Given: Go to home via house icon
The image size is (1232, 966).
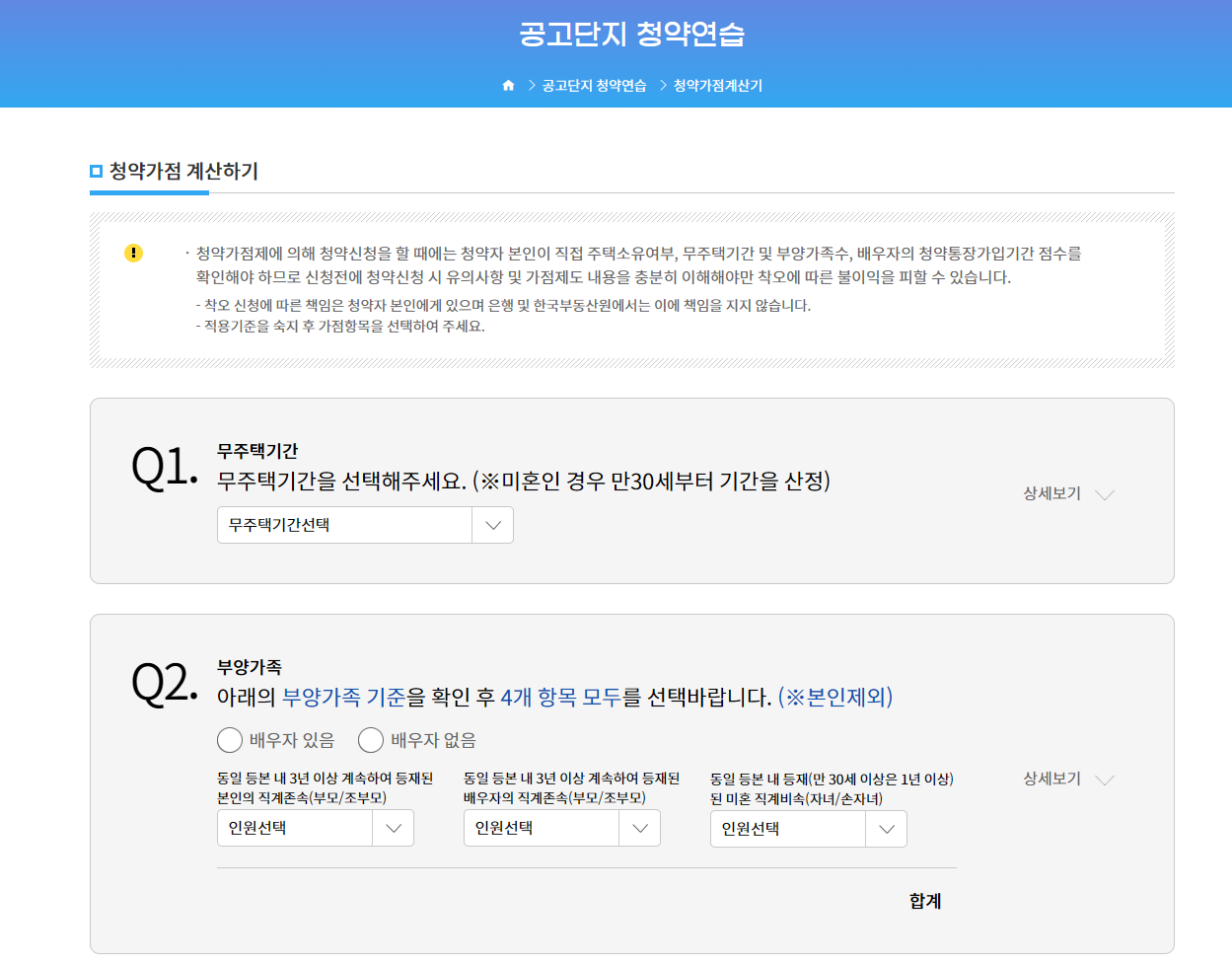Looking at the screenshot, I should point(509,86).
